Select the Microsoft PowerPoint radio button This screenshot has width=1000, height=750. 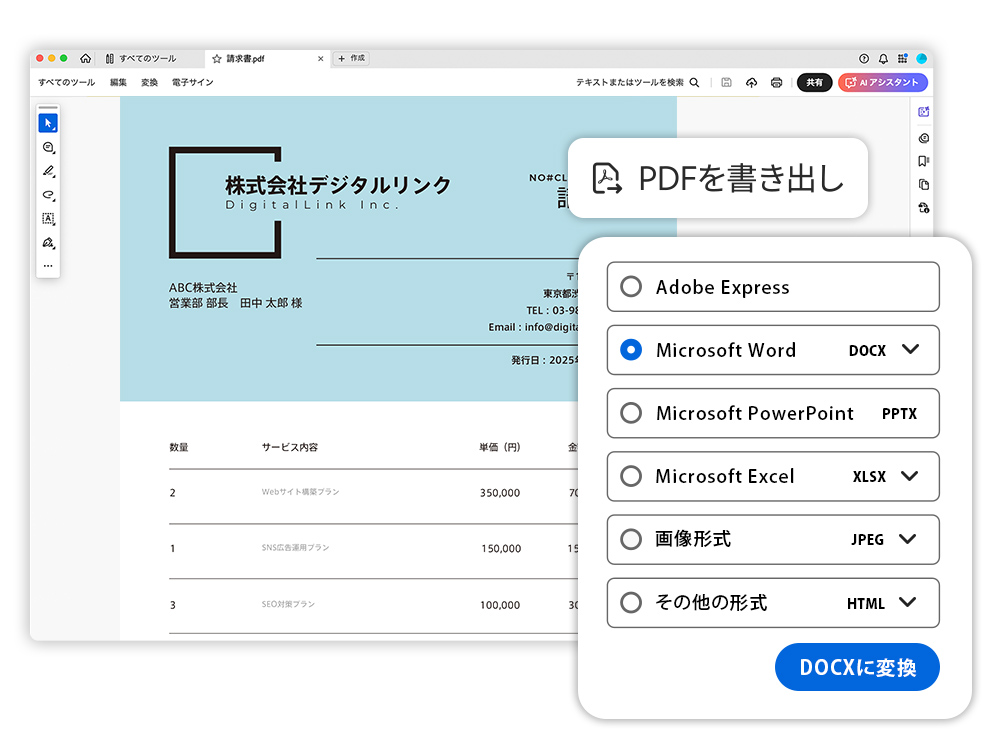[x=631, y=413]
